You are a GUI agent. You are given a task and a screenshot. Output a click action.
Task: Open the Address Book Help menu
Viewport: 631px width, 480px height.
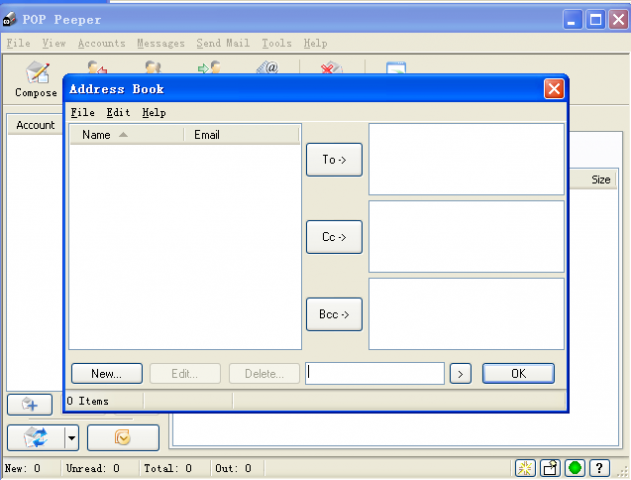point(154,113)
